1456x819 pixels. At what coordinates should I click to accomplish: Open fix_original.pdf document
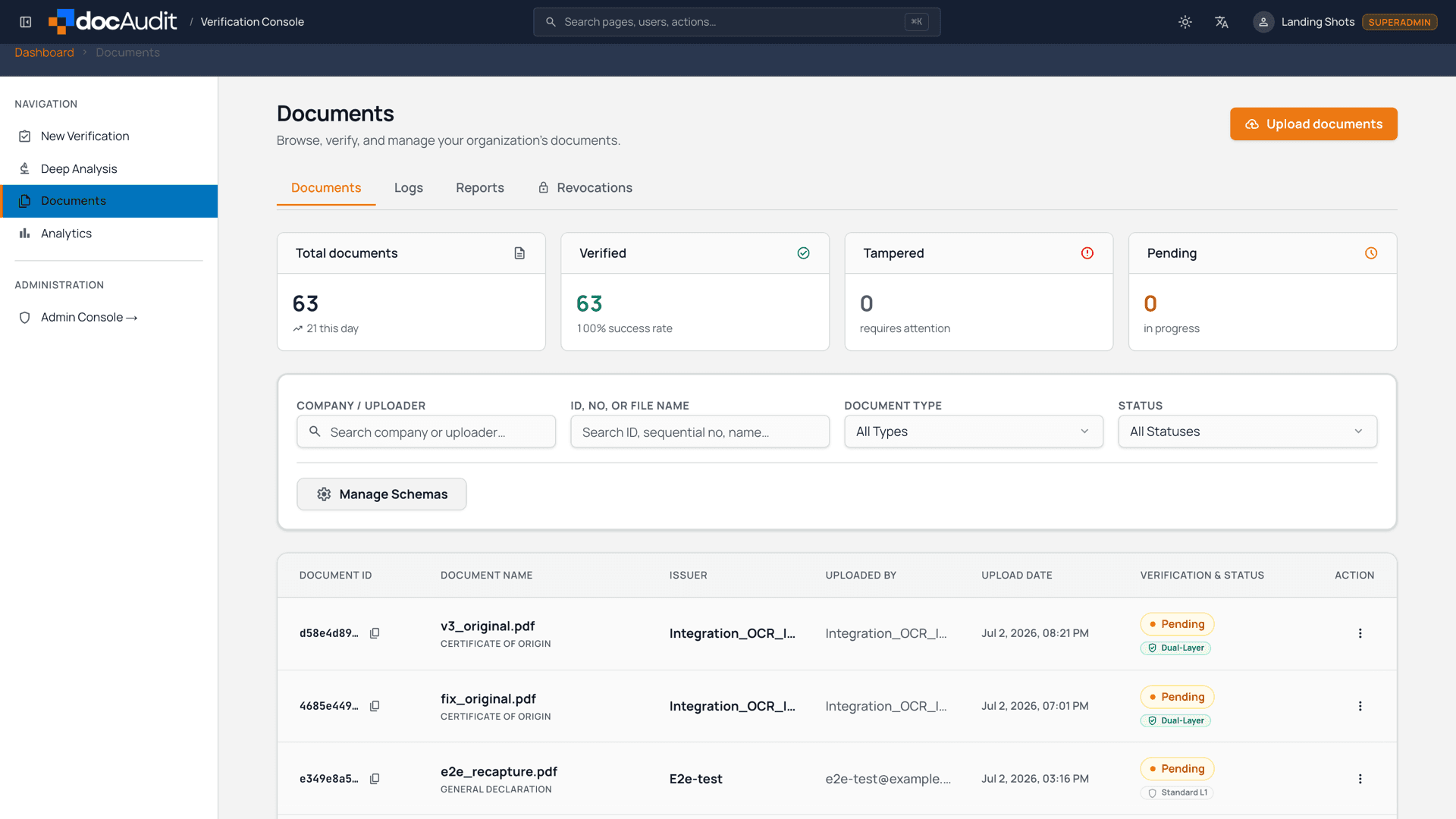pos(488,699)
